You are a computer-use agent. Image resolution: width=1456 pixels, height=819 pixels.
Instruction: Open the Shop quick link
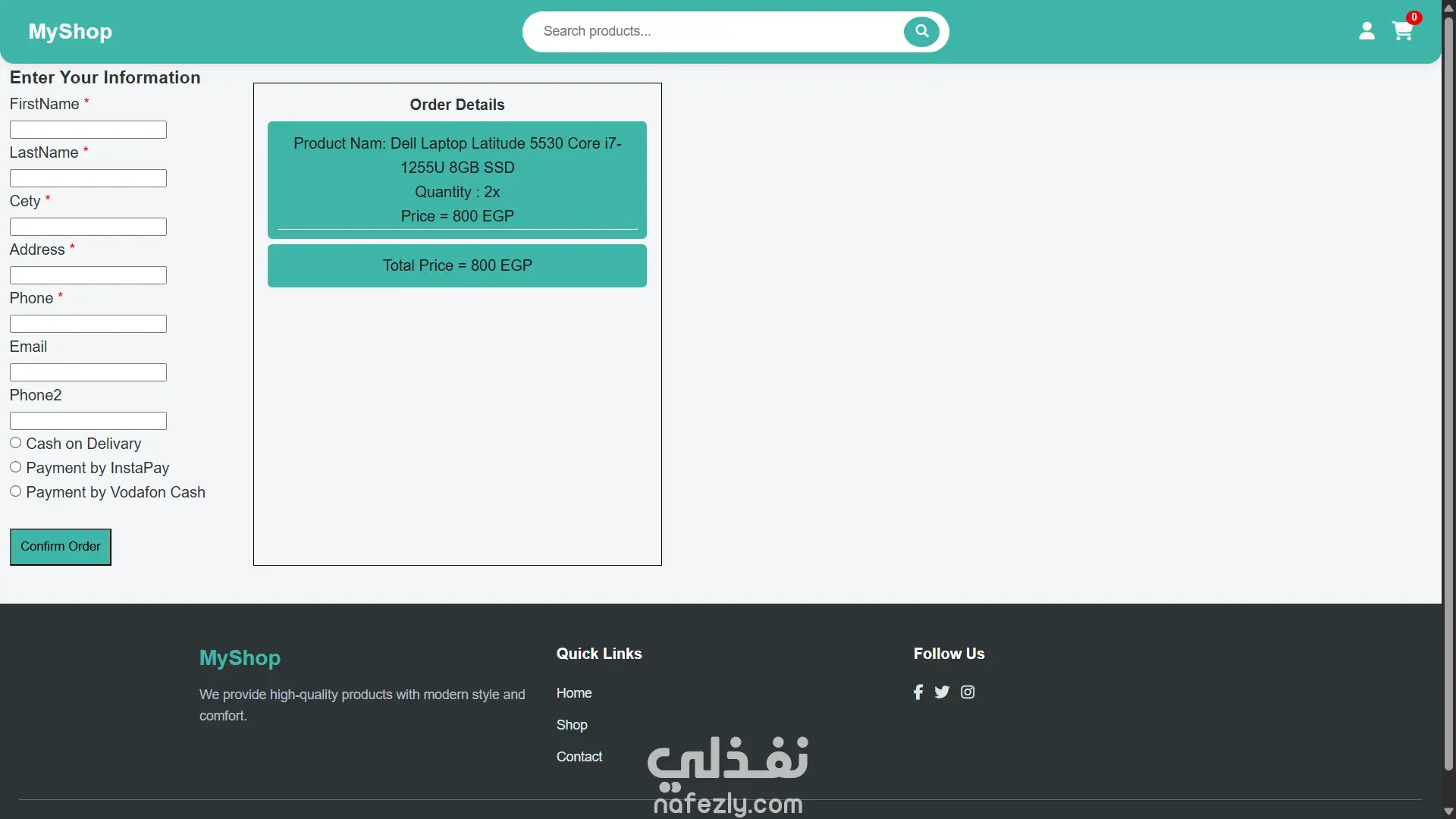click(572, 725)
